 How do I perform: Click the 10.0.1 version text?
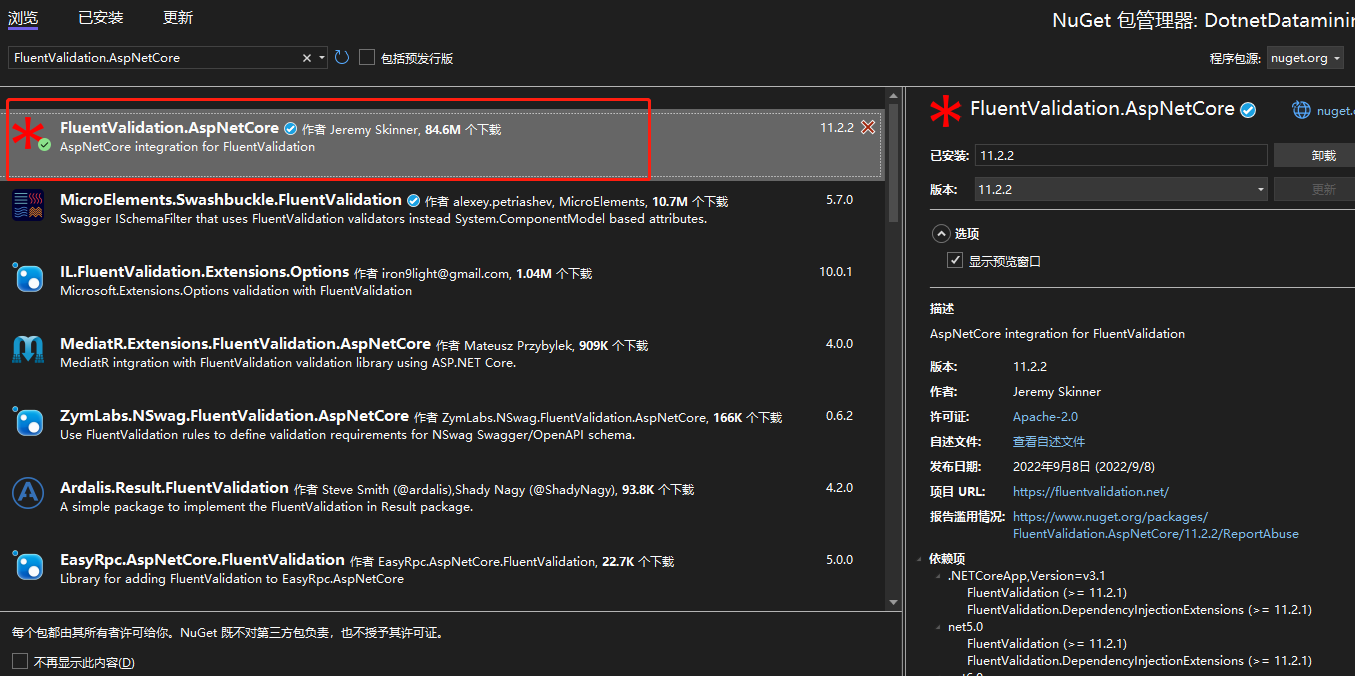[x=836, y=272]
